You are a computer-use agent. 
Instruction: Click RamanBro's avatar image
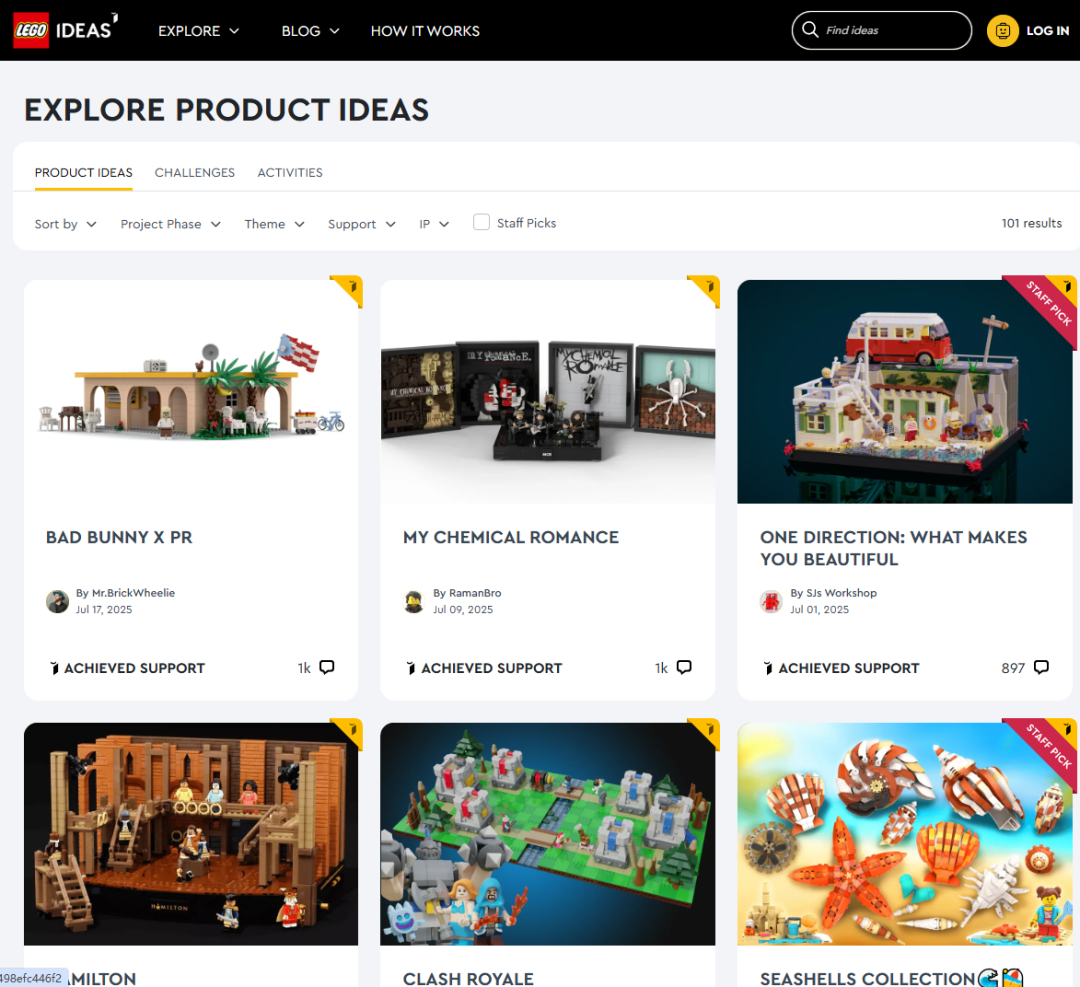coord(414,601)
